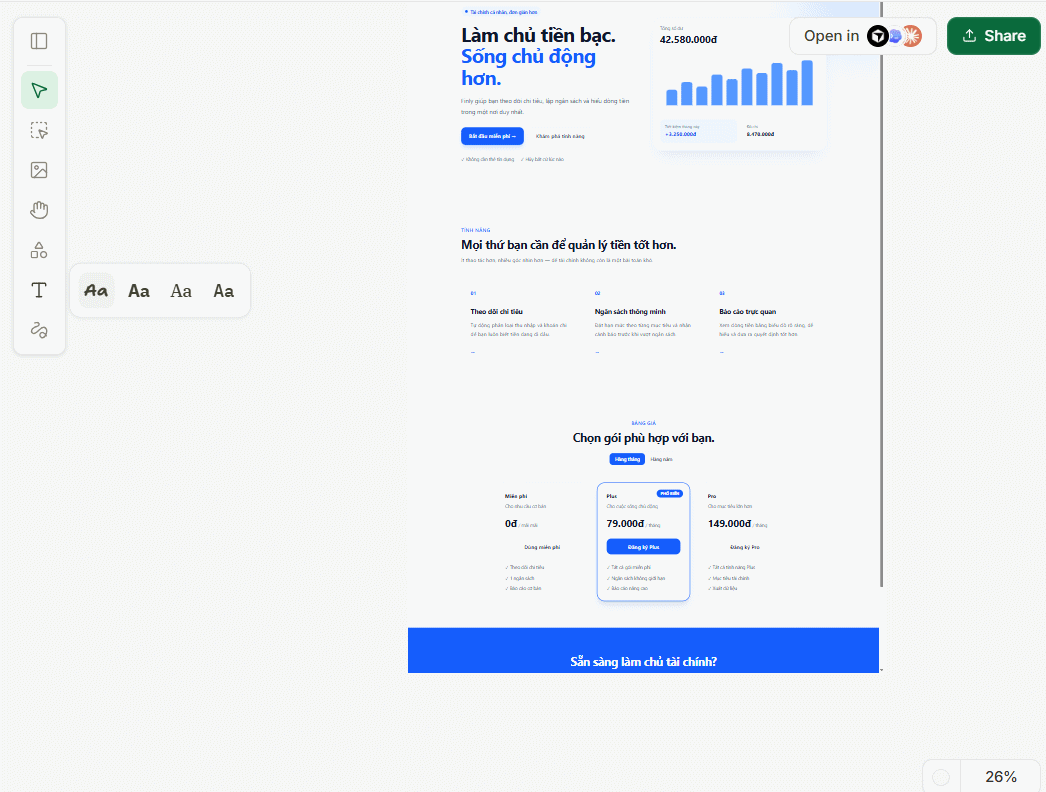Click the Pro plan button under '149.000đ'
The height and width of the screenshot is (792, 1046).
tap(744, 547)
